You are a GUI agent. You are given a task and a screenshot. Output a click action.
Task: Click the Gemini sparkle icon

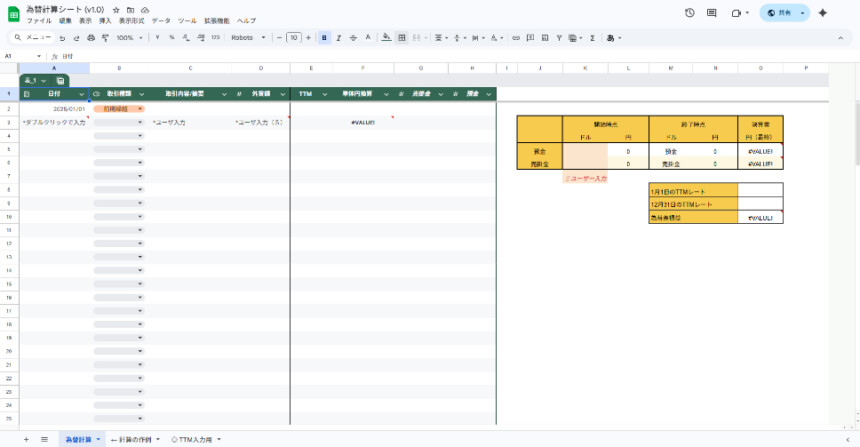click(x=823, y=13)
